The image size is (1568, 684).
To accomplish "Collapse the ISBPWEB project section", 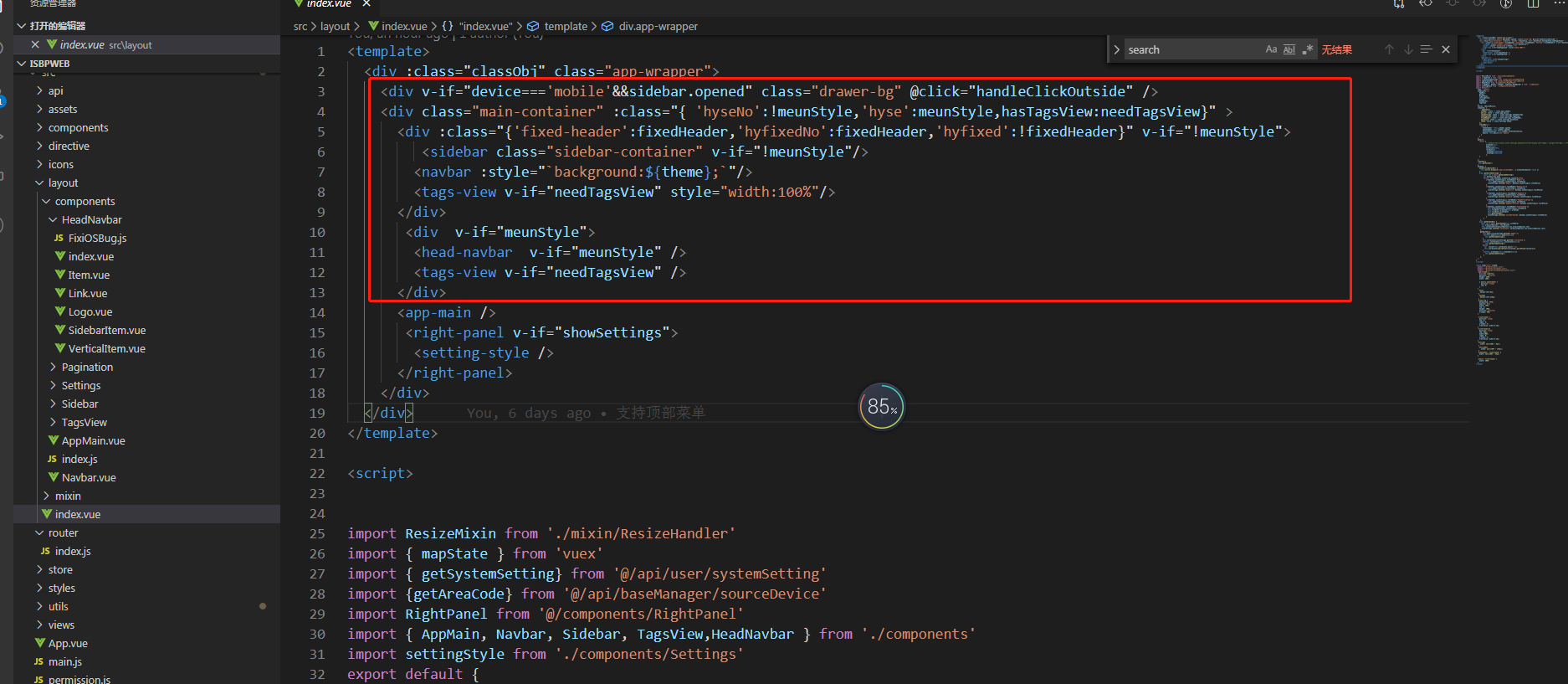I will pyautogui.click(x=22, y=63).
